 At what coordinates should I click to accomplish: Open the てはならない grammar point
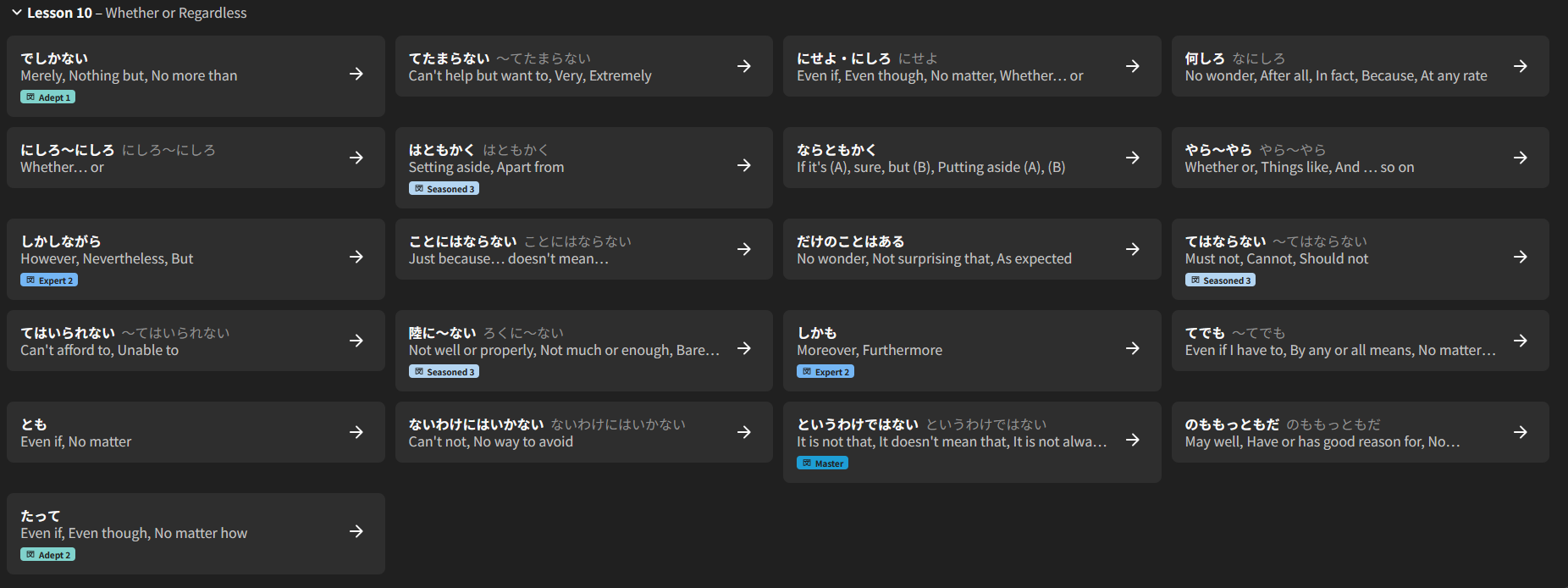coord(1338,251)
